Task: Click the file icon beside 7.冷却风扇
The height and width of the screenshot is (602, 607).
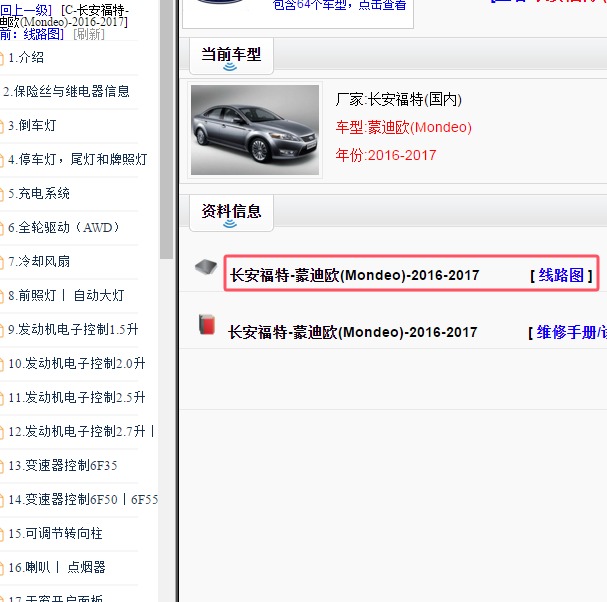Action: 2,262
